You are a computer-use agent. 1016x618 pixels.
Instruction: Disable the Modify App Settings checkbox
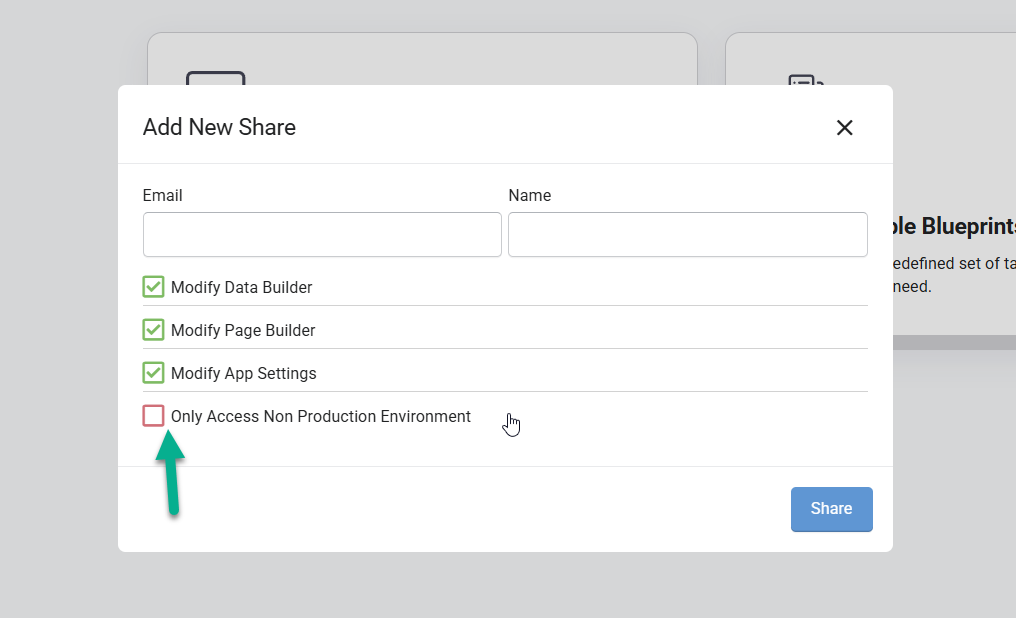point(154,373)
